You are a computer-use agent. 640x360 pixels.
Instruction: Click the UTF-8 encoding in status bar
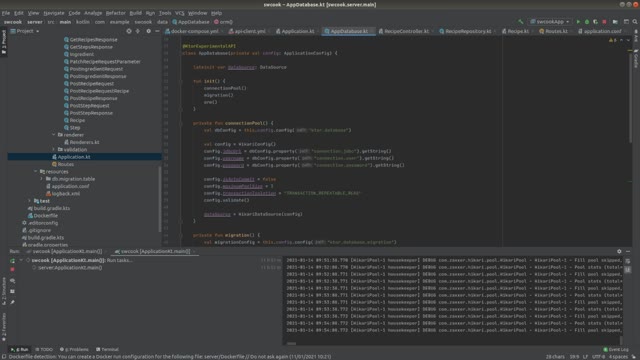click(x=598, y=357)
